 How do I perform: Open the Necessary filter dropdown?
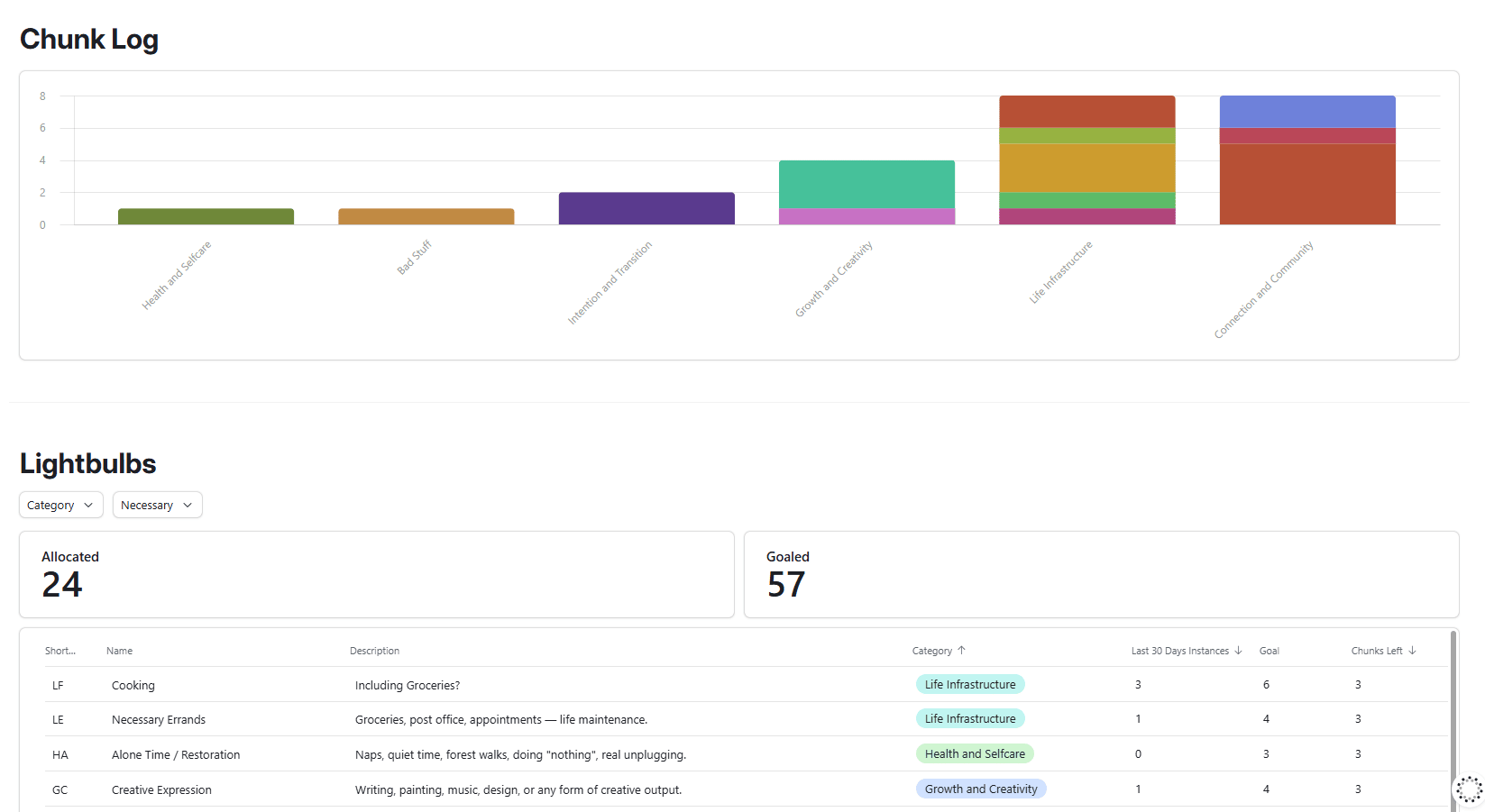click(158, 505)
